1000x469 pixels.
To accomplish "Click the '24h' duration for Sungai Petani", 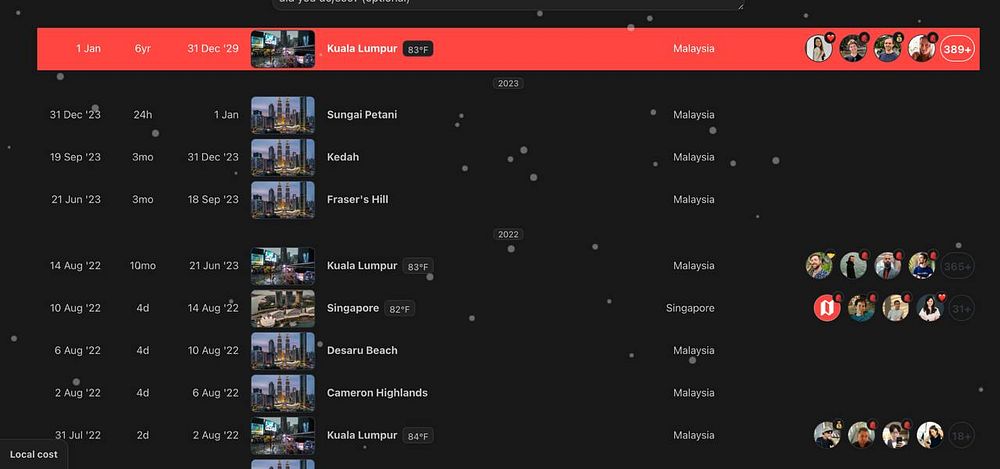I will pyautogui.click(x=143, y=115).
